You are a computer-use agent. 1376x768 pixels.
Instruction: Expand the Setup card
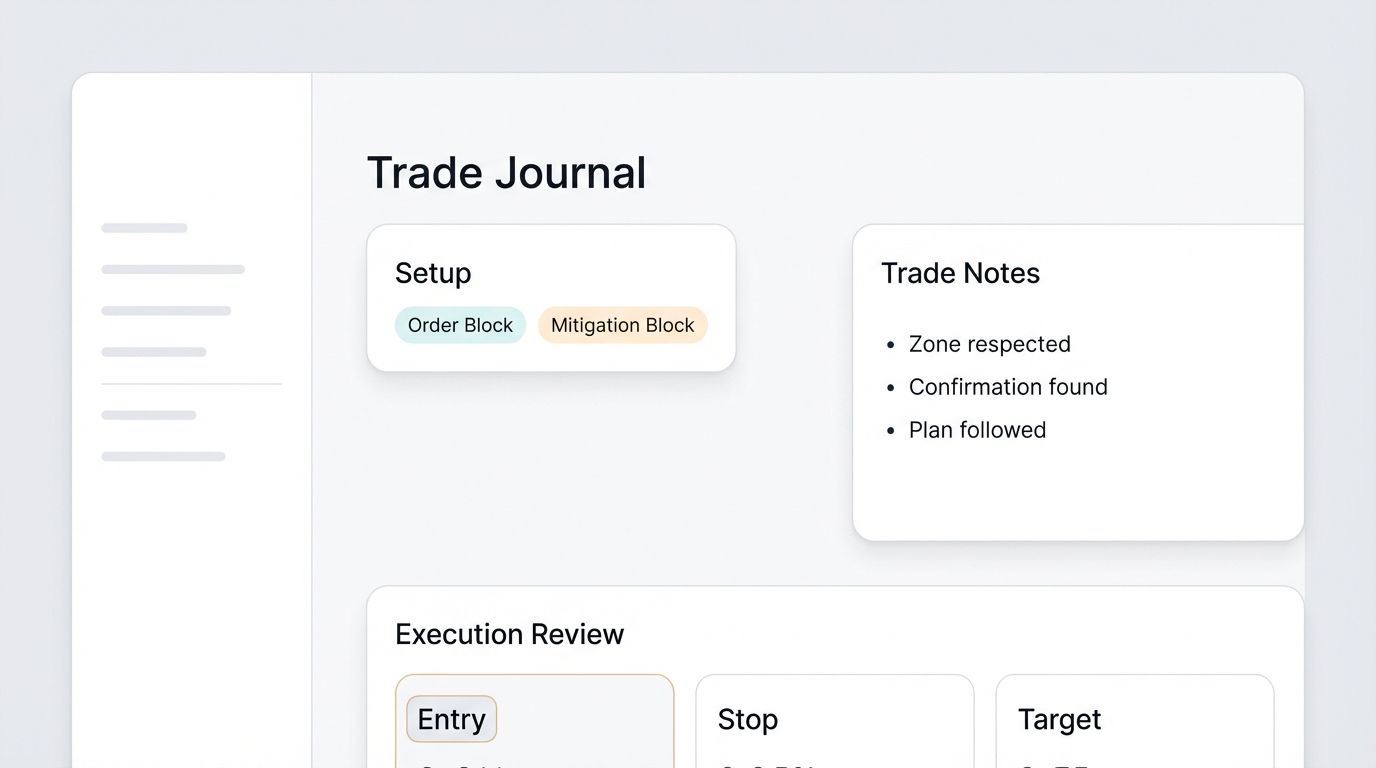click(551, 297)
